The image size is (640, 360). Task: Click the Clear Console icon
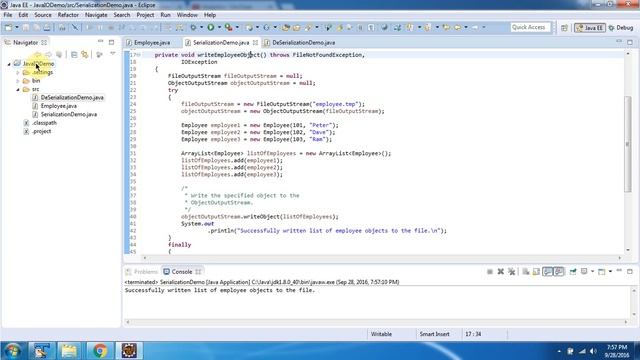[x=526, y=271]
